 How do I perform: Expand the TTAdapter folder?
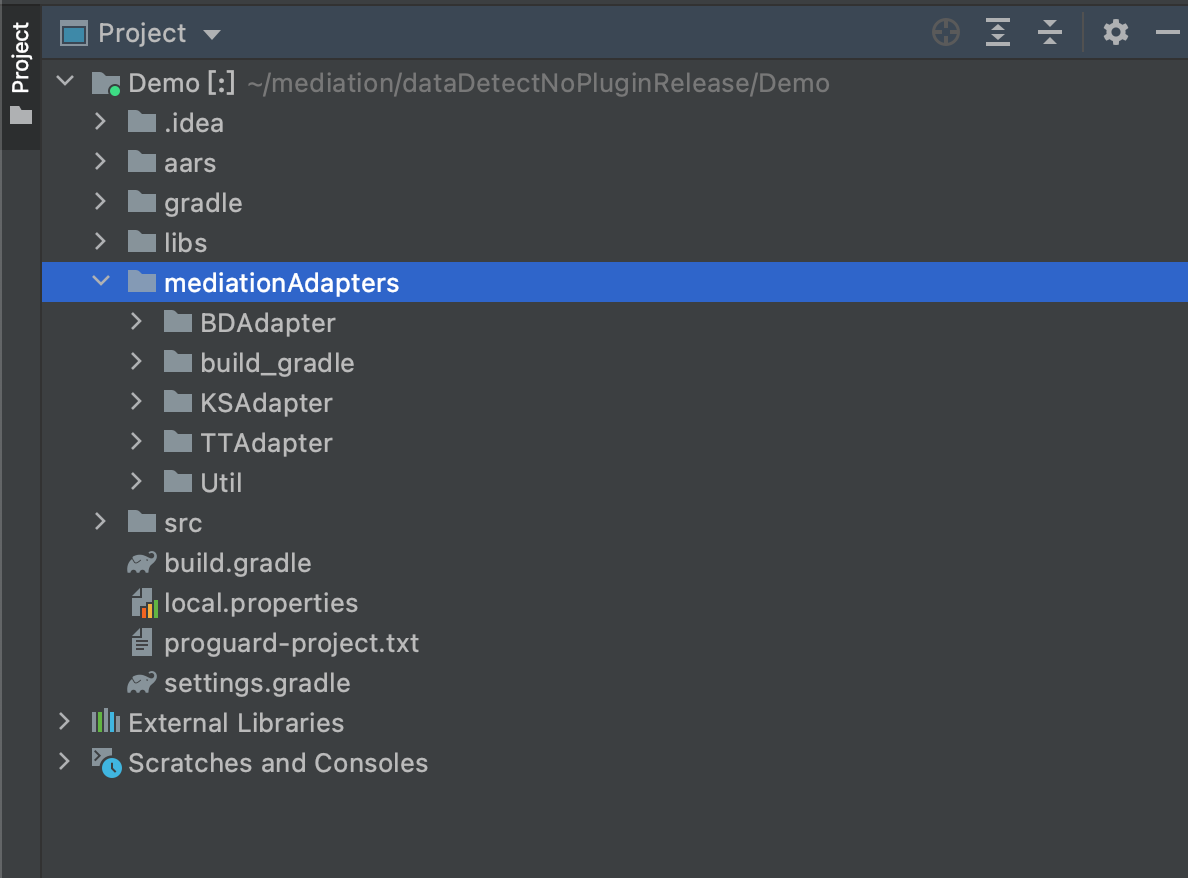pos(137,443)
